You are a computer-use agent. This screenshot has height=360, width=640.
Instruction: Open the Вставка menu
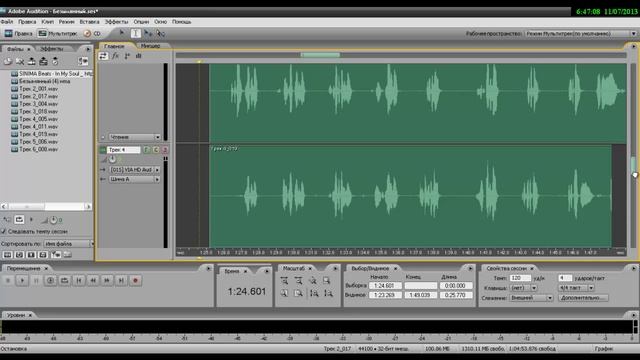tap(89, 22)
